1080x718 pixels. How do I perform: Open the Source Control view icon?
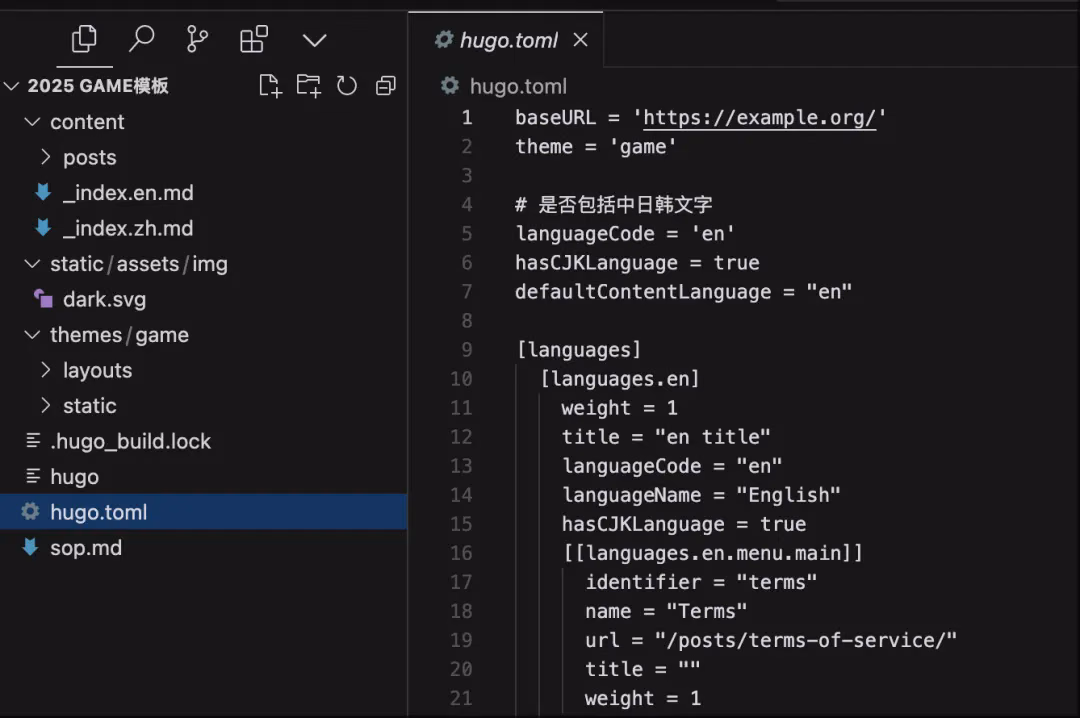[197, 39]
